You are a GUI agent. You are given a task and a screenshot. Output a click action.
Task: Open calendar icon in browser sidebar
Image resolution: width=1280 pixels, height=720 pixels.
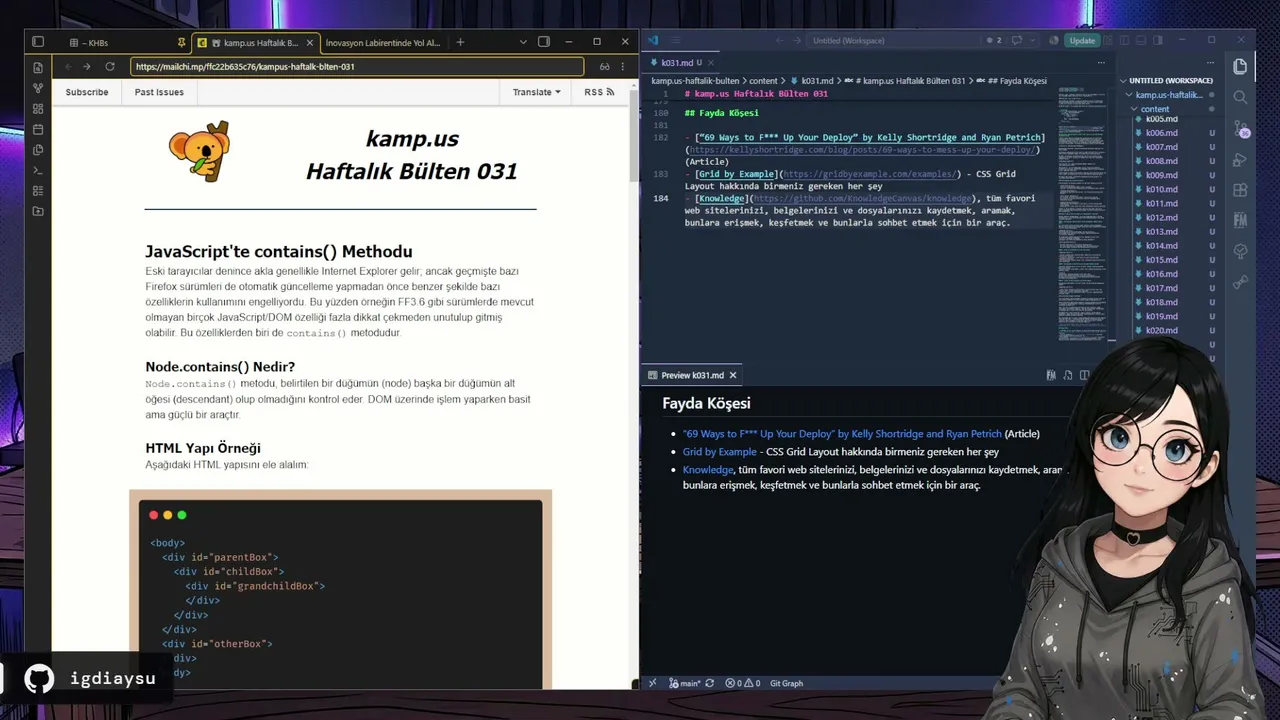click(38, 129)
